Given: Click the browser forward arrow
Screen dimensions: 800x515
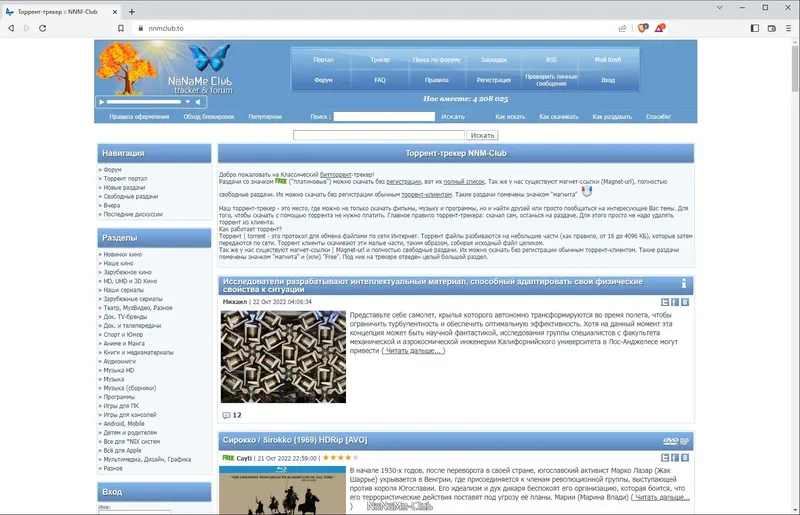Looking at the screenshot, I should pyautogui.click(x=27, y=28).
